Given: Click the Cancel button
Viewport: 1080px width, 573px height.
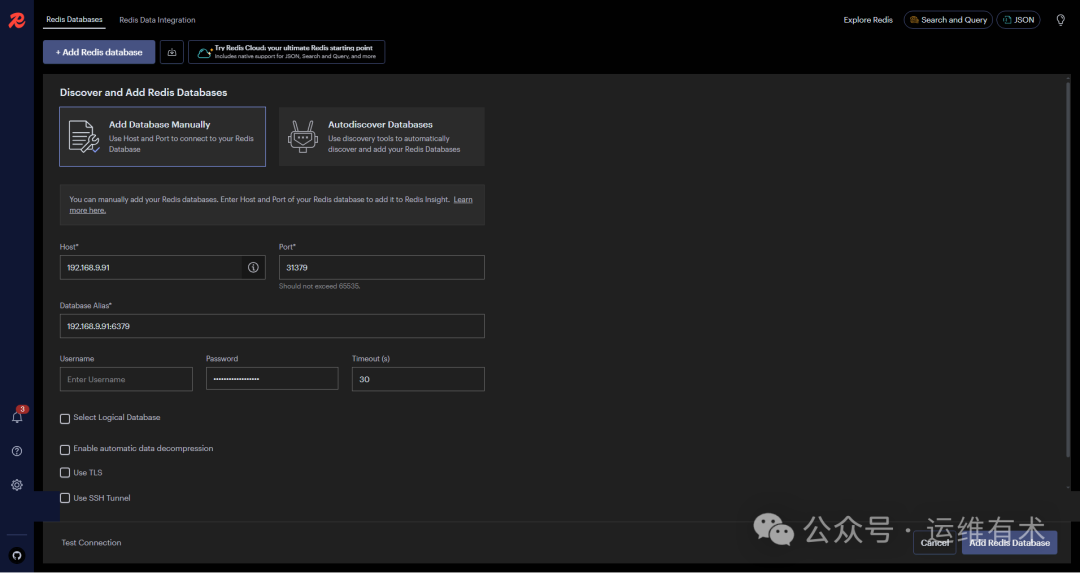Looking at the screenshot, I should (935, 543).
